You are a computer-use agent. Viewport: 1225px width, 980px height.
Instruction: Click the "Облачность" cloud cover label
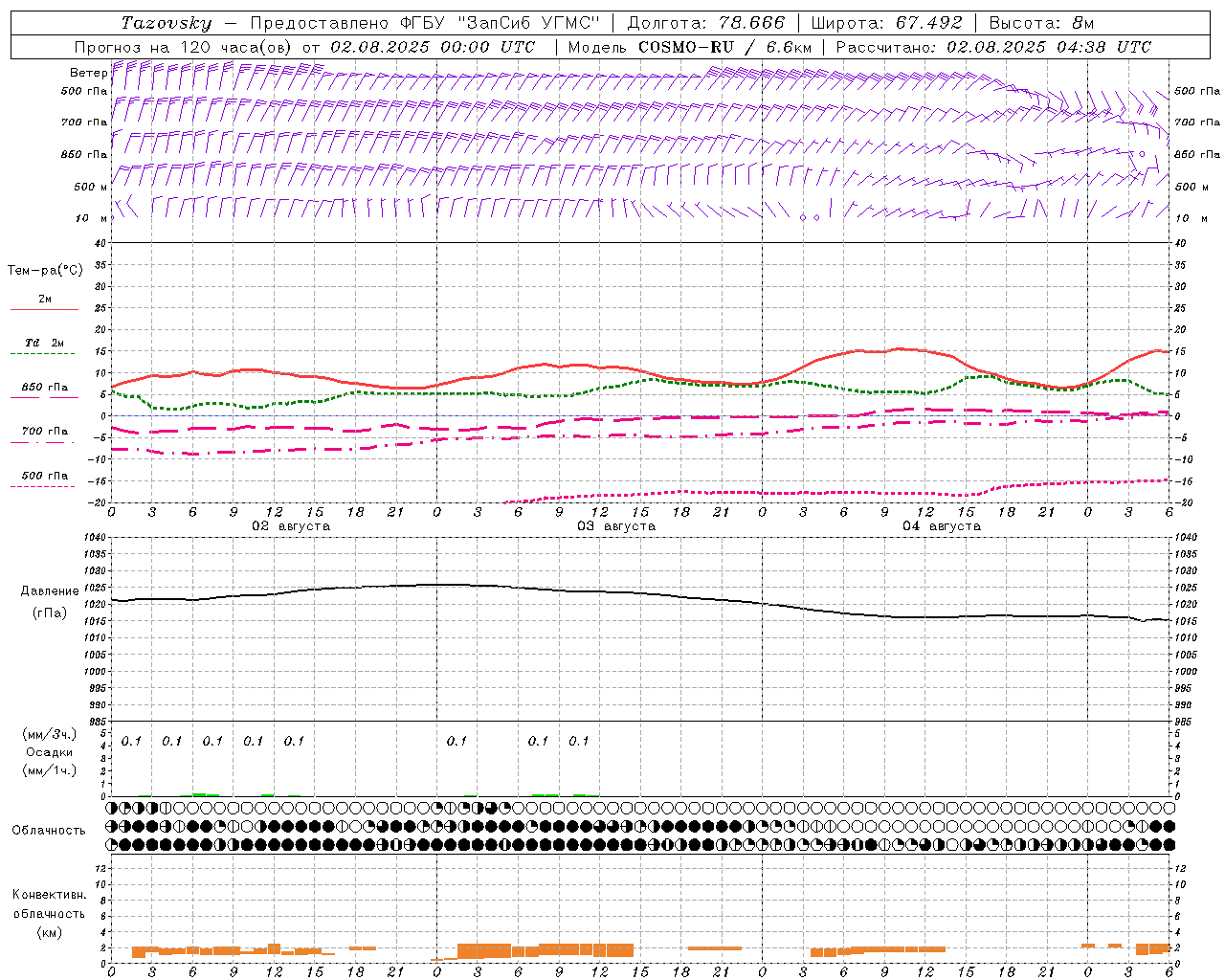[49, 831]
